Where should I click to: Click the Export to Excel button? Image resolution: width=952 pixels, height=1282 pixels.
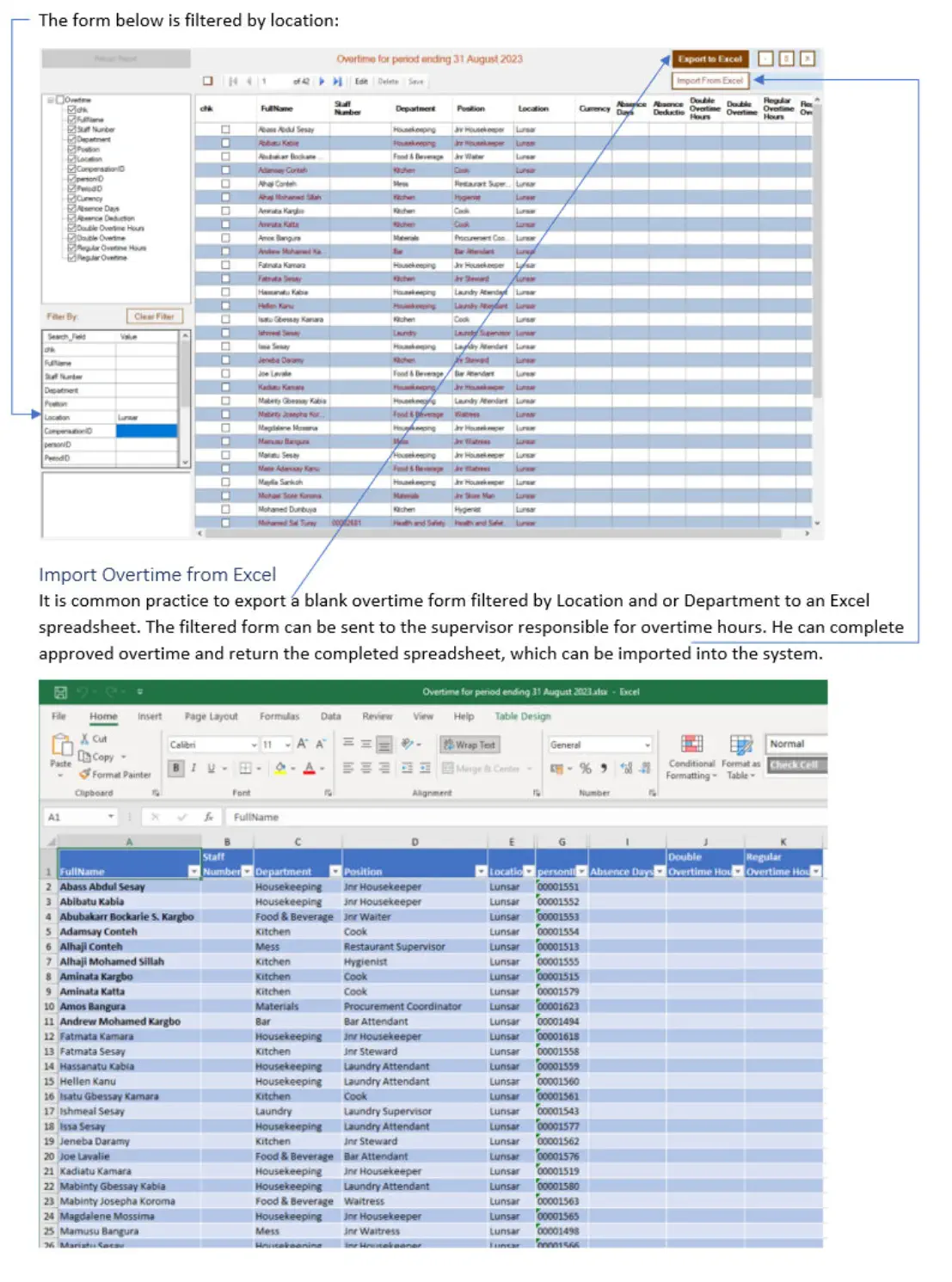click(709, 58)
